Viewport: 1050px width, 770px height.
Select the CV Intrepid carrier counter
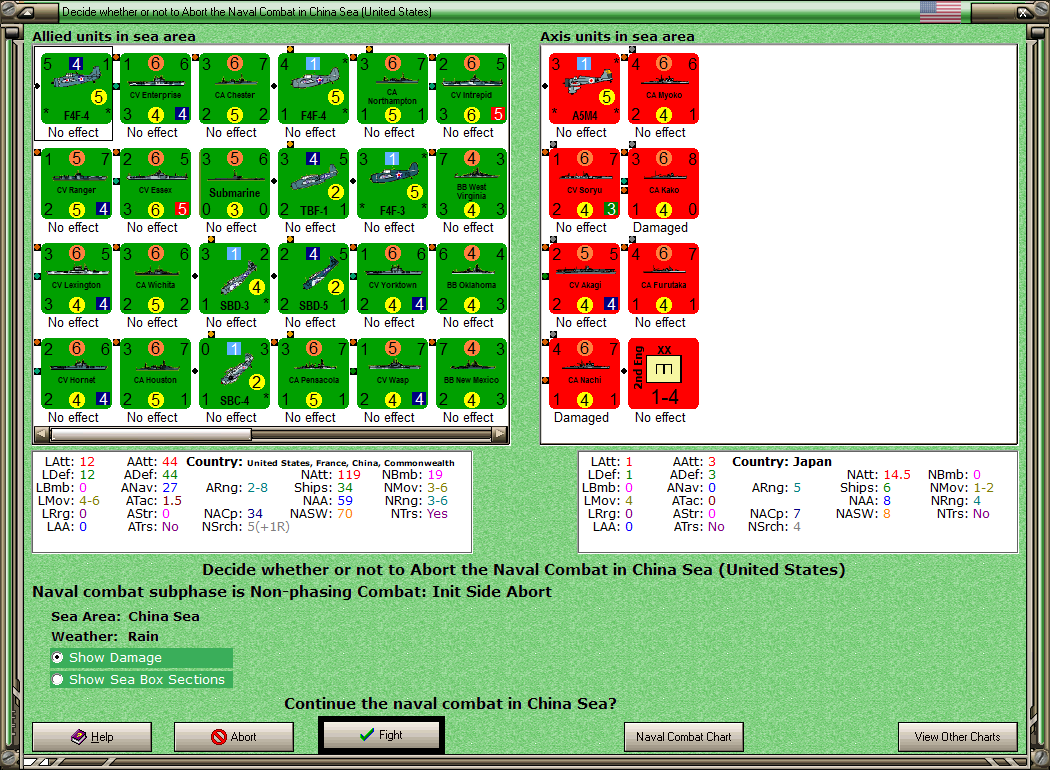471,89
